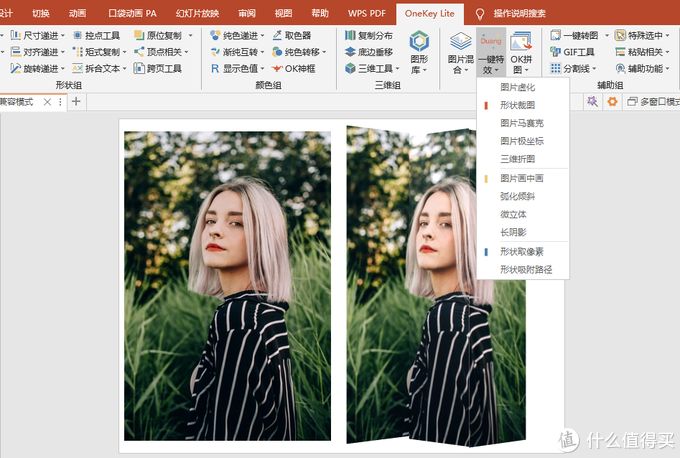Click 纯色递进 tool
The image size is (680, 458).
click(x=237, y=35)
